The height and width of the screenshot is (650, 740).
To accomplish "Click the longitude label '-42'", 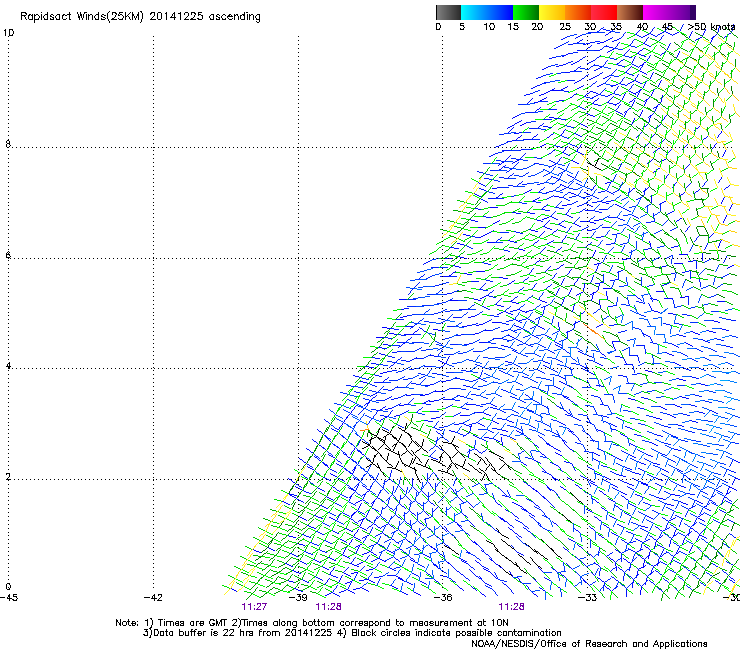I will (153, 598).
